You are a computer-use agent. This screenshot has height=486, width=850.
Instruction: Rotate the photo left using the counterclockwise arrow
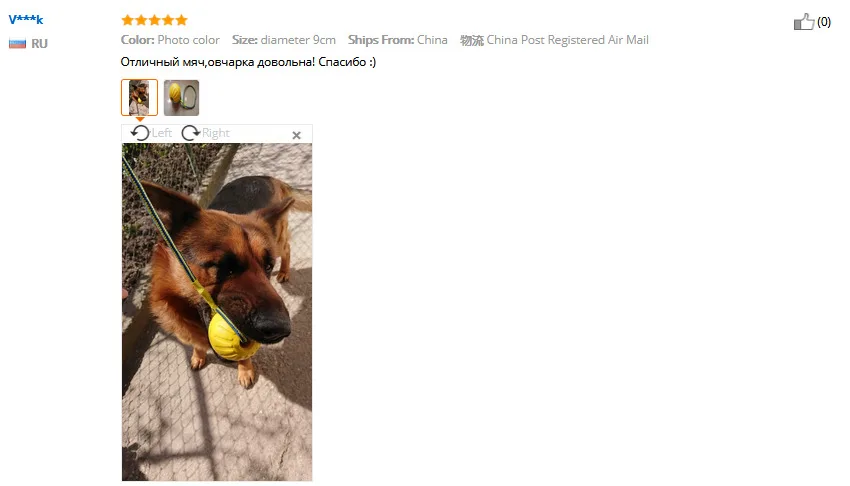click(140, 133)
